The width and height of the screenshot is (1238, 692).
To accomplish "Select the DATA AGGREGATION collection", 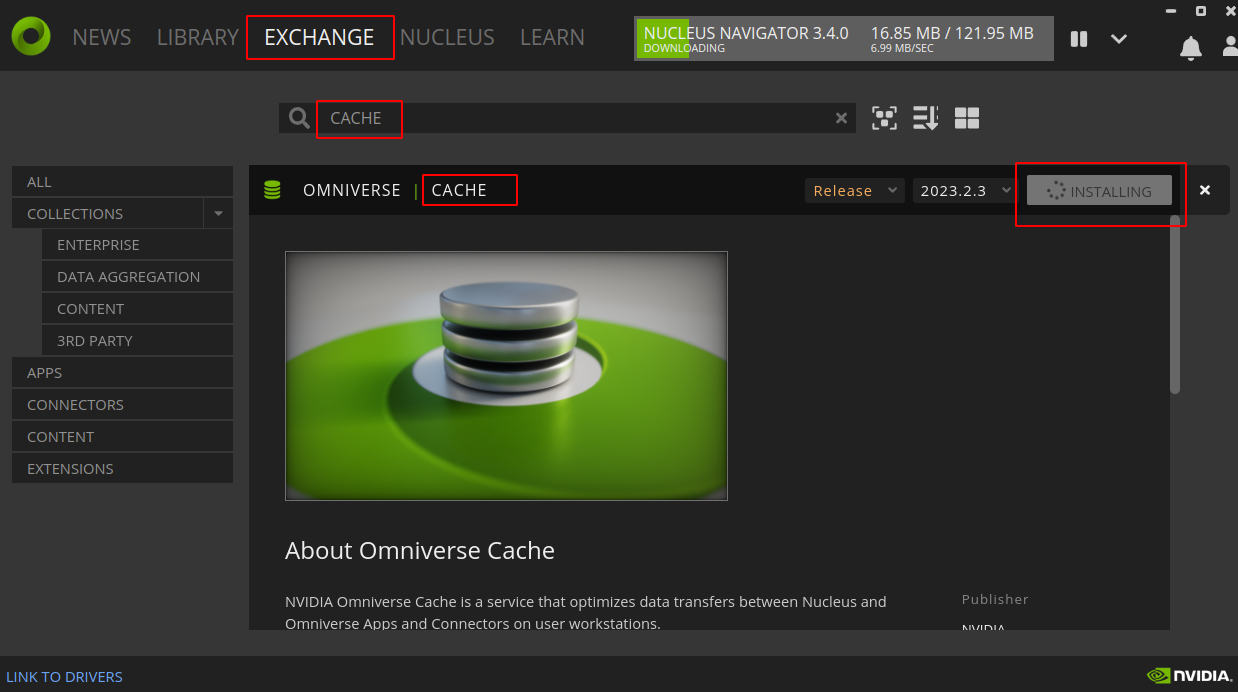I will 137,277.
